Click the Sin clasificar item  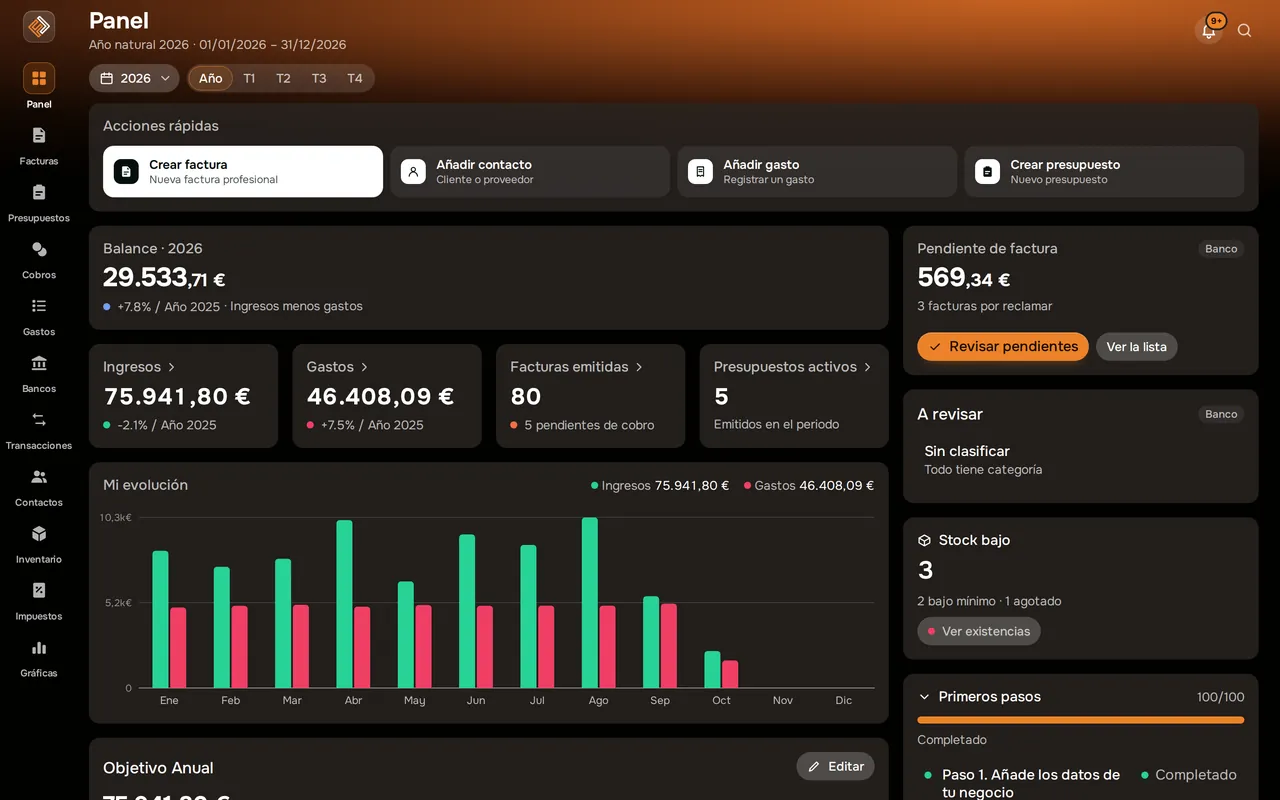984,460
